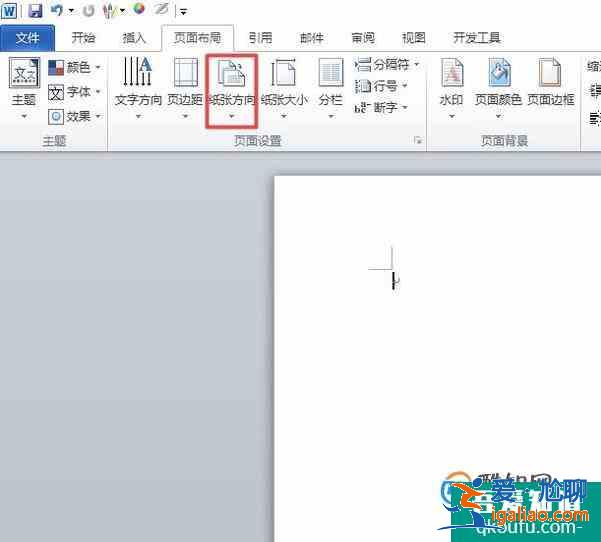Image resolution: width=601 pixels, height=542 pixels.
Task: Click the color wheel icon in quick access
Action: (x=139, y=8)
